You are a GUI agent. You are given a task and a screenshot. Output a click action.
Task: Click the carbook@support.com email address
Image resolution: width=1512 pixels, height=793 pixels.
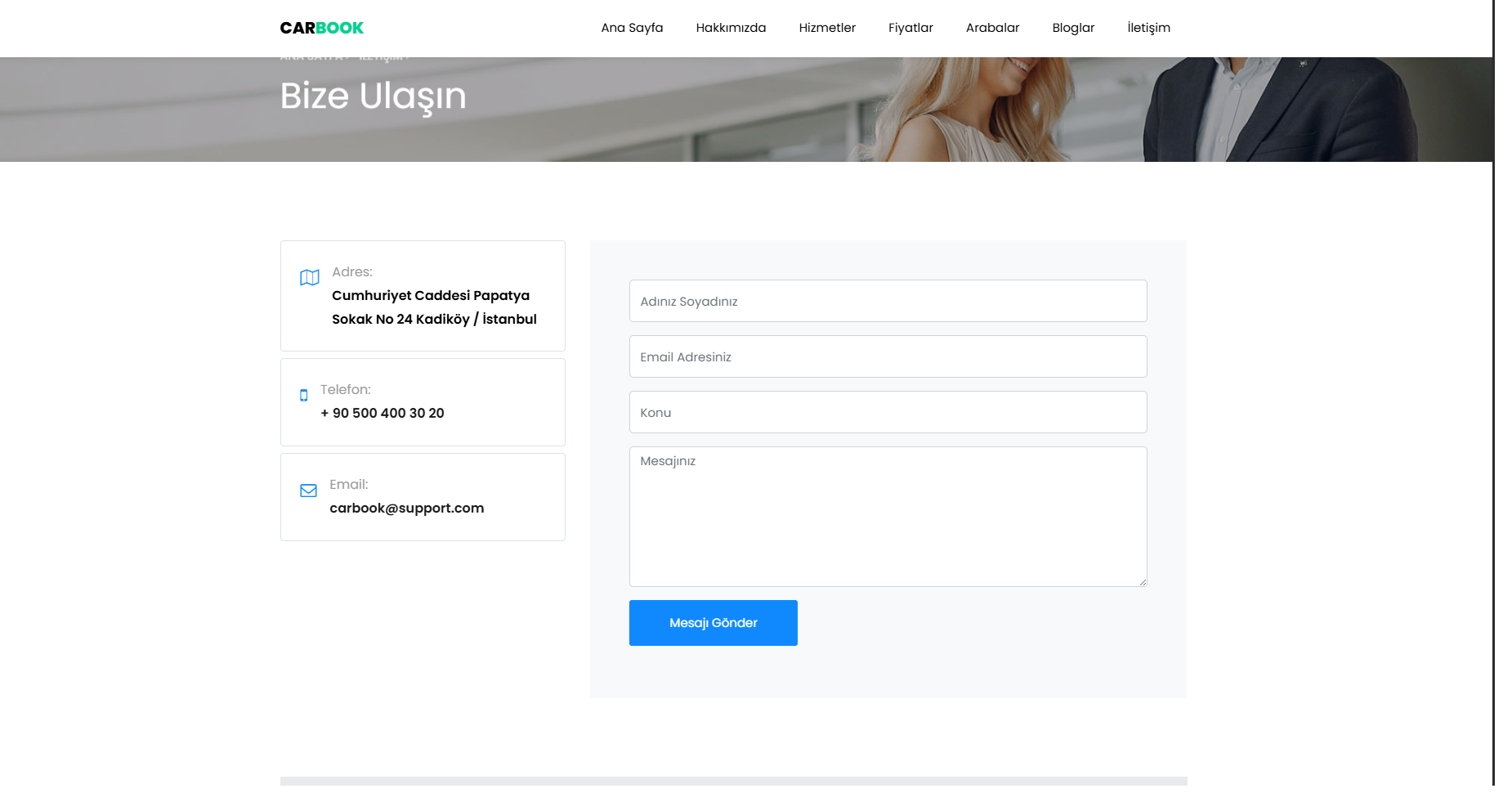407,508
